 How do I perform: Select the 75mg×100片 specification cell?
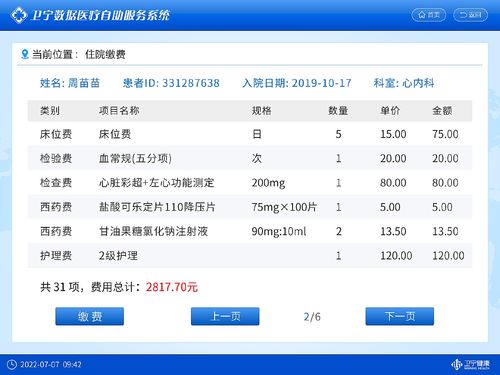[x=284, y=207]
